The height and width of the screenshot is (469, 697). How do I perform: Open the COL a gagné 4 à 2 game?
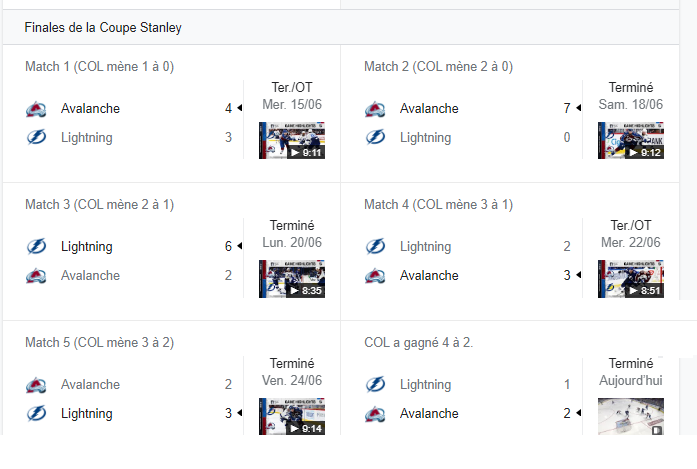(419, 343)
